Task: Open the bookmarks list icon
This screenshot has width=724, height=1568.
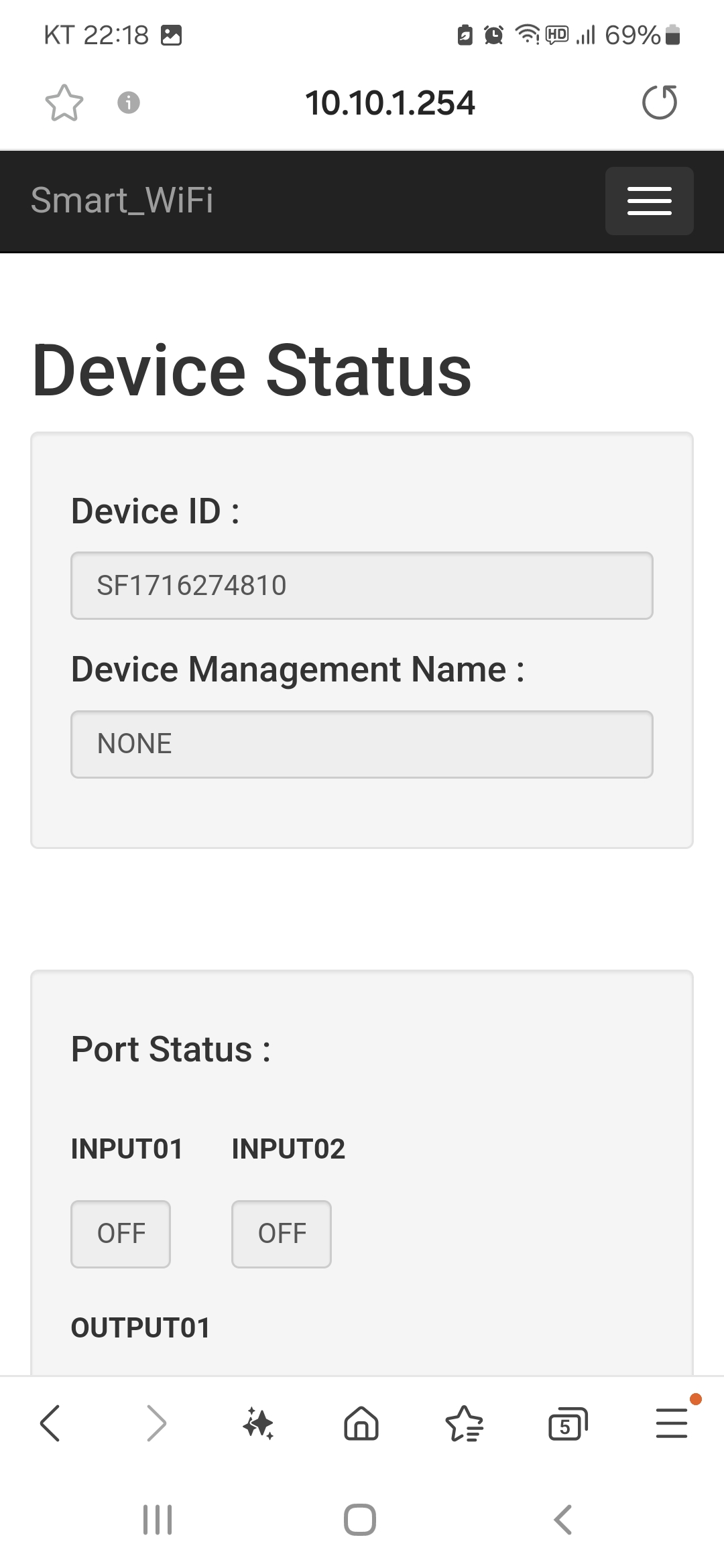Action: [465, 1423]
